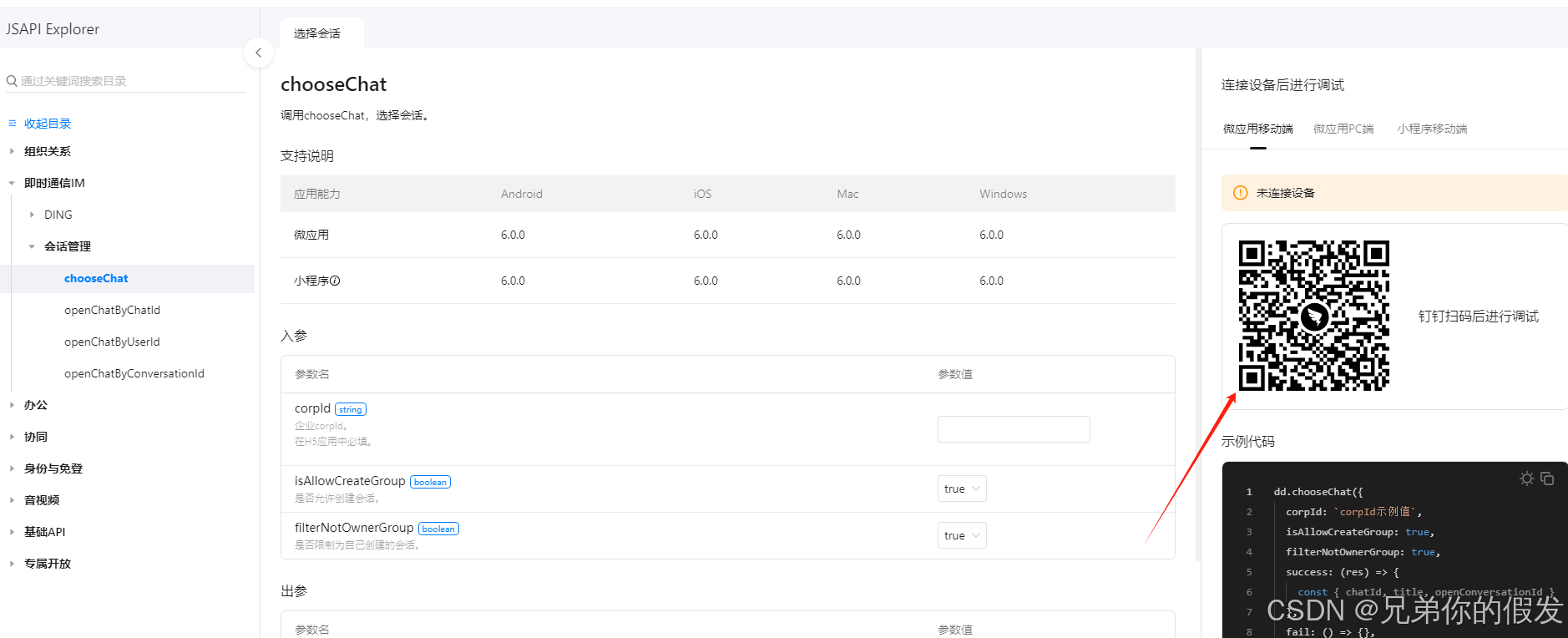Click the chooseChat page heading

[x=333, y=84]
